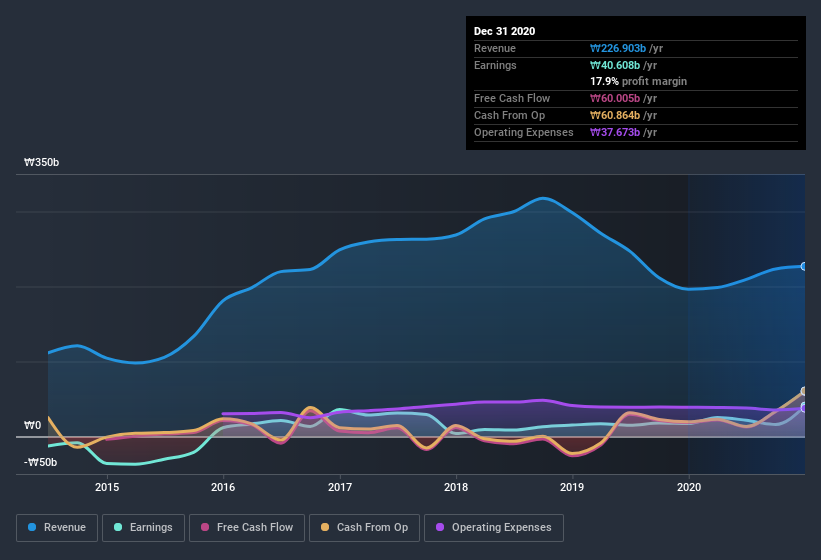Image resolution: width=821 pixels, height=560 pixels.
Task: Click the pink Free Cash Flow legend dot
Action: pos(205,527)
